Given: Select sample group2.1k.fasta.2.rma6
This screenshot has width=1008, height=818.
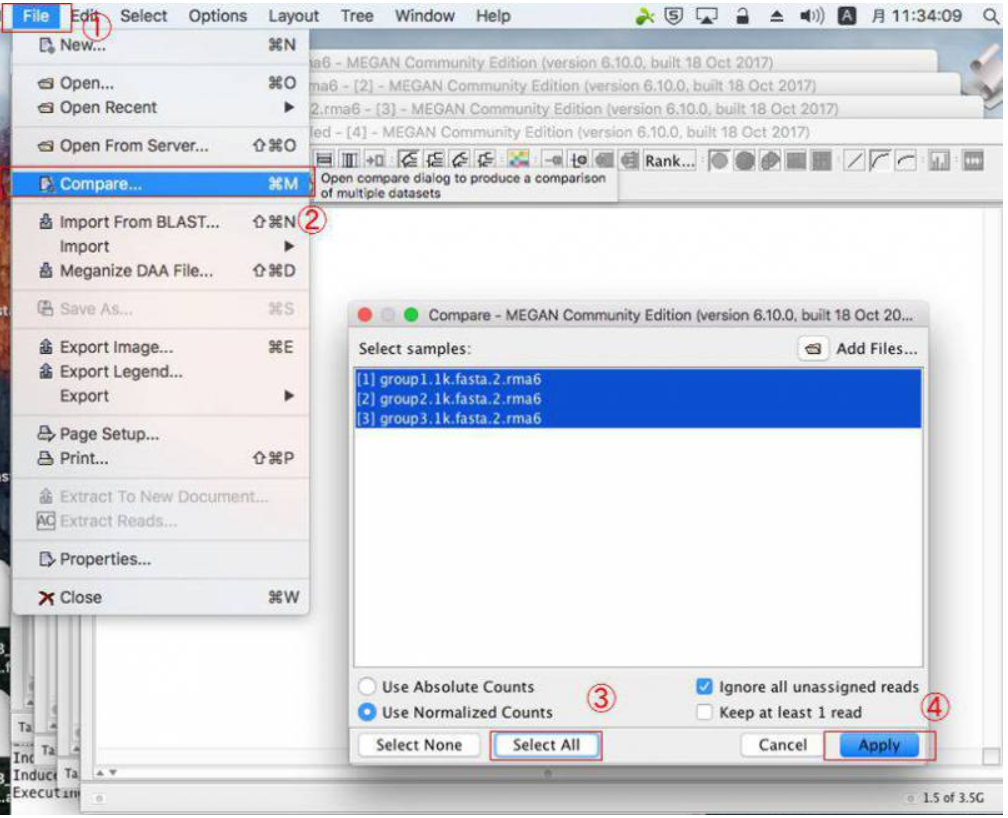Looking at the screenshot, I should pos(638,399).
